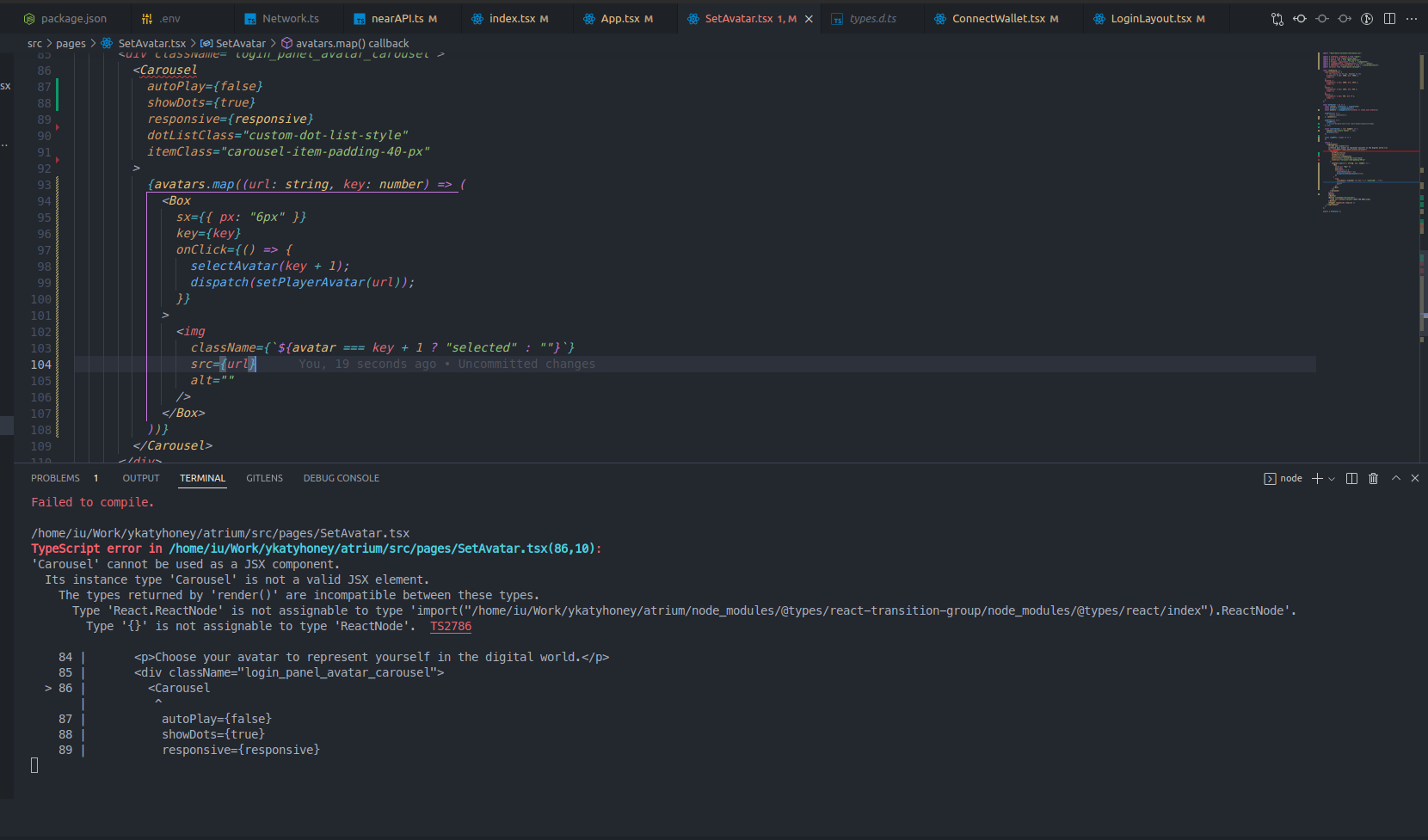
Task: Maximize the panel with chevron icon
Action: pyautogui.click(x=1395, y=478)
